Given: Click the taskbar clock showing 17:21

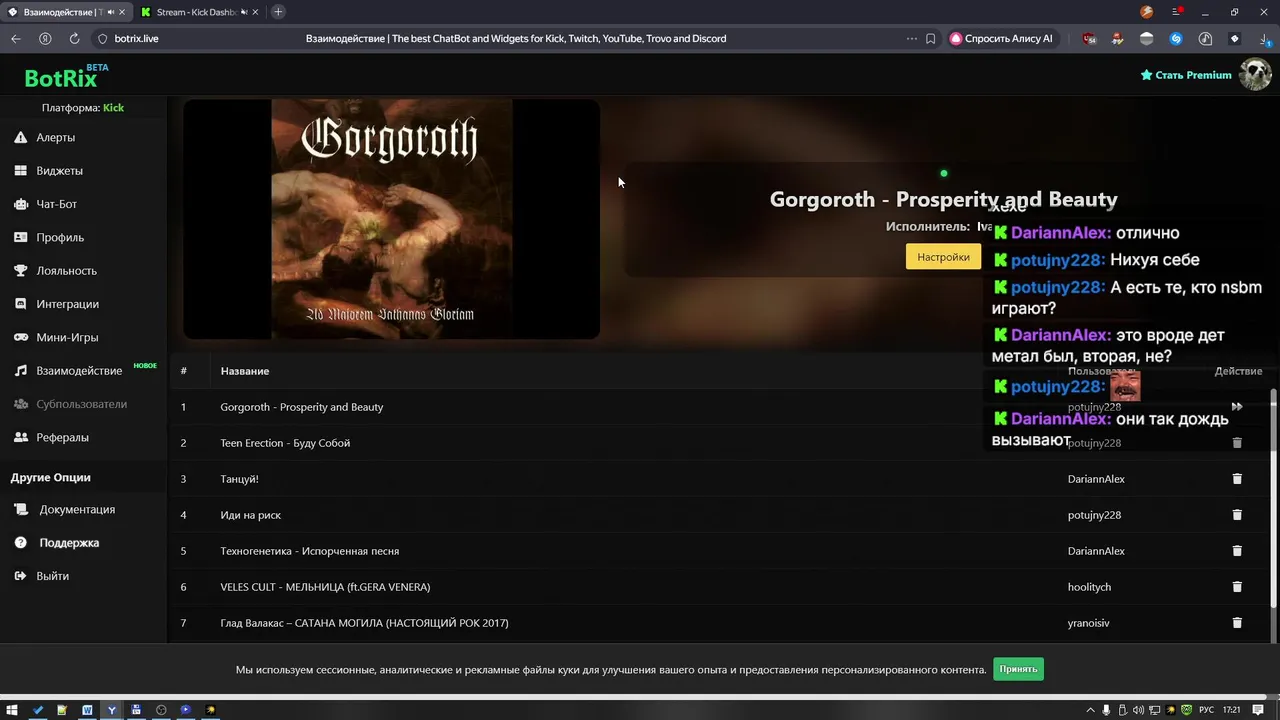Looking at the screenshot, I should (x=1231, y=710).
